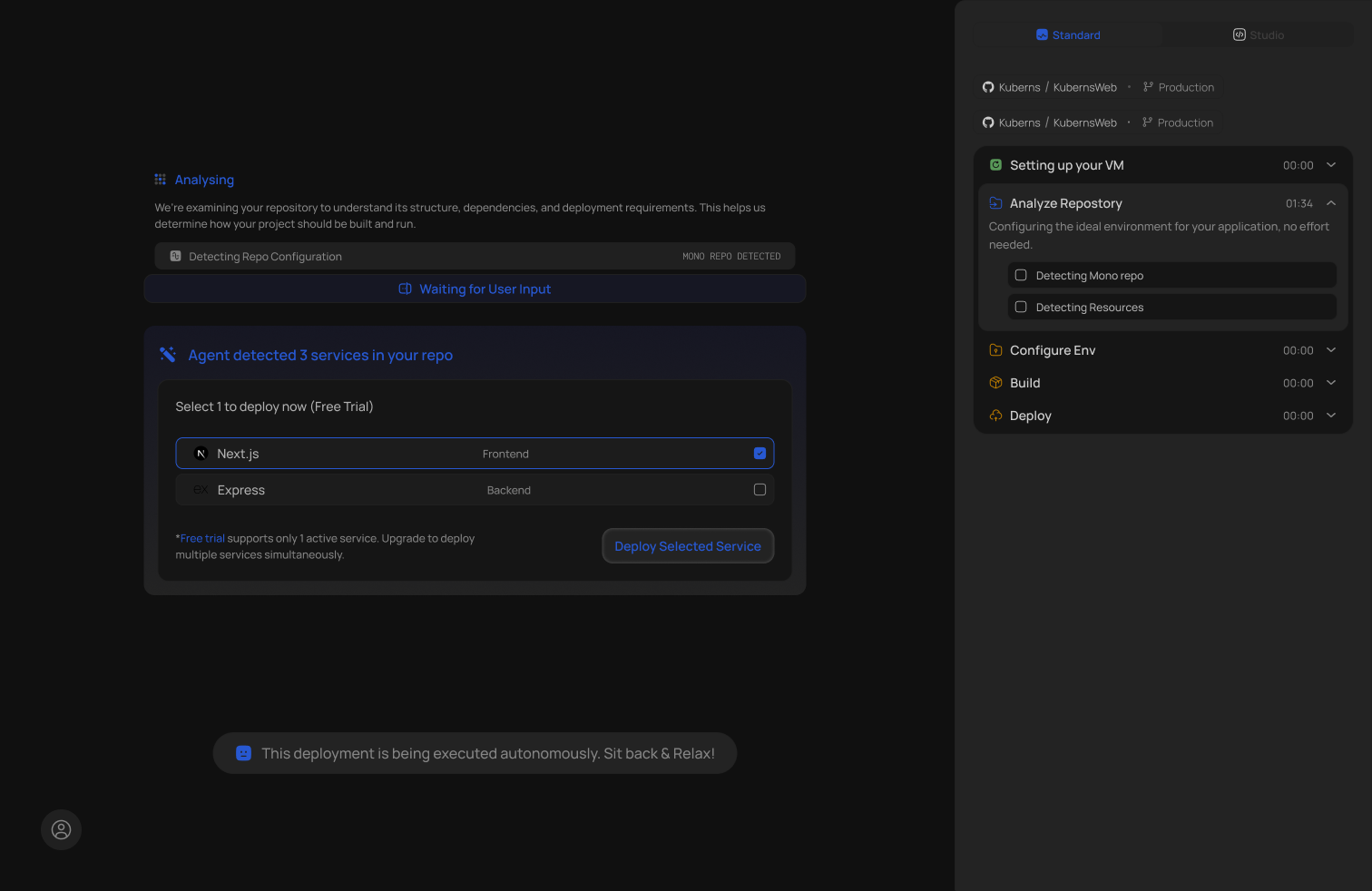Select the Express Backend service row
The height and width of the screenshot is (891, 1372).
pos(475,490)
